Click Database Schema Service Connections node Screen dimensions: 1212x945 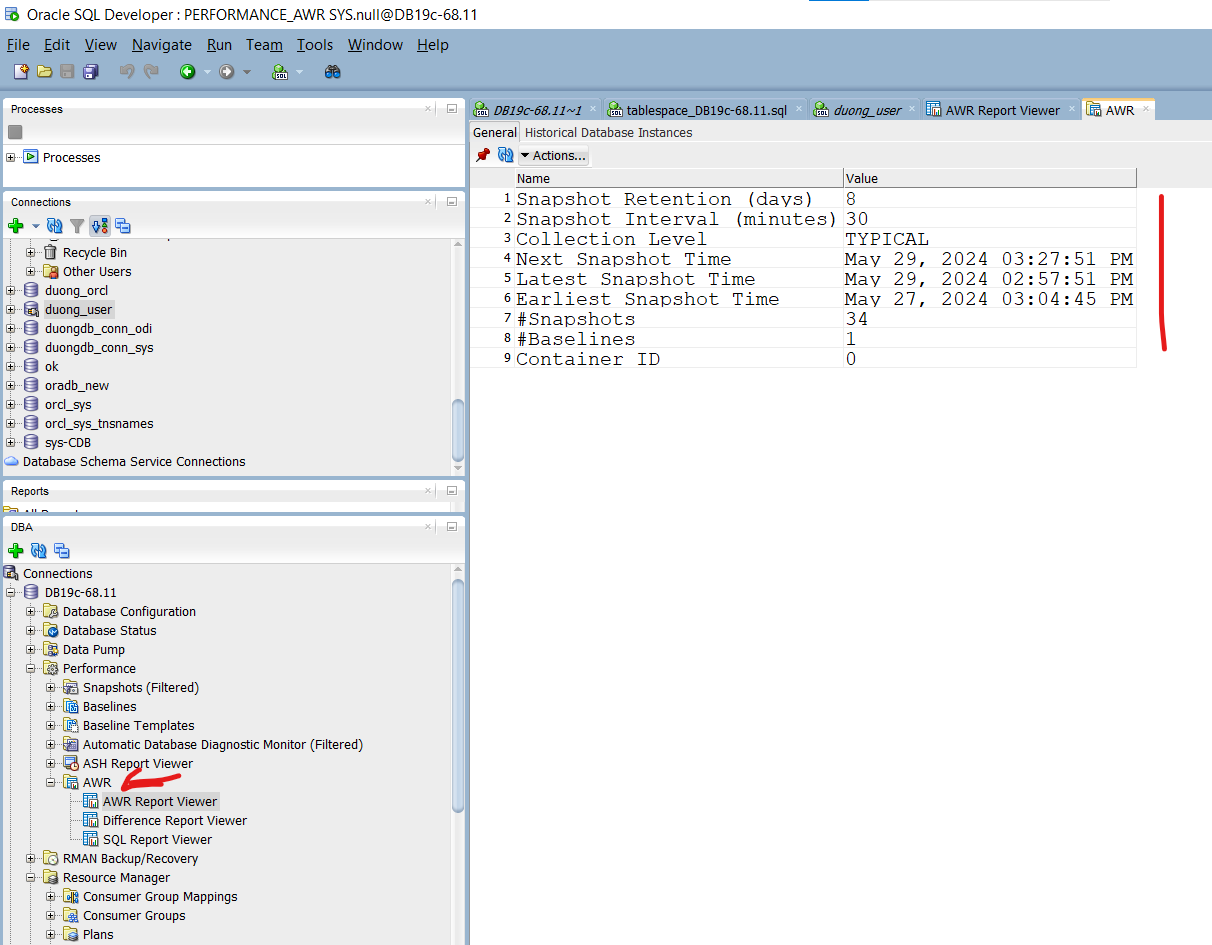(134, 462)
